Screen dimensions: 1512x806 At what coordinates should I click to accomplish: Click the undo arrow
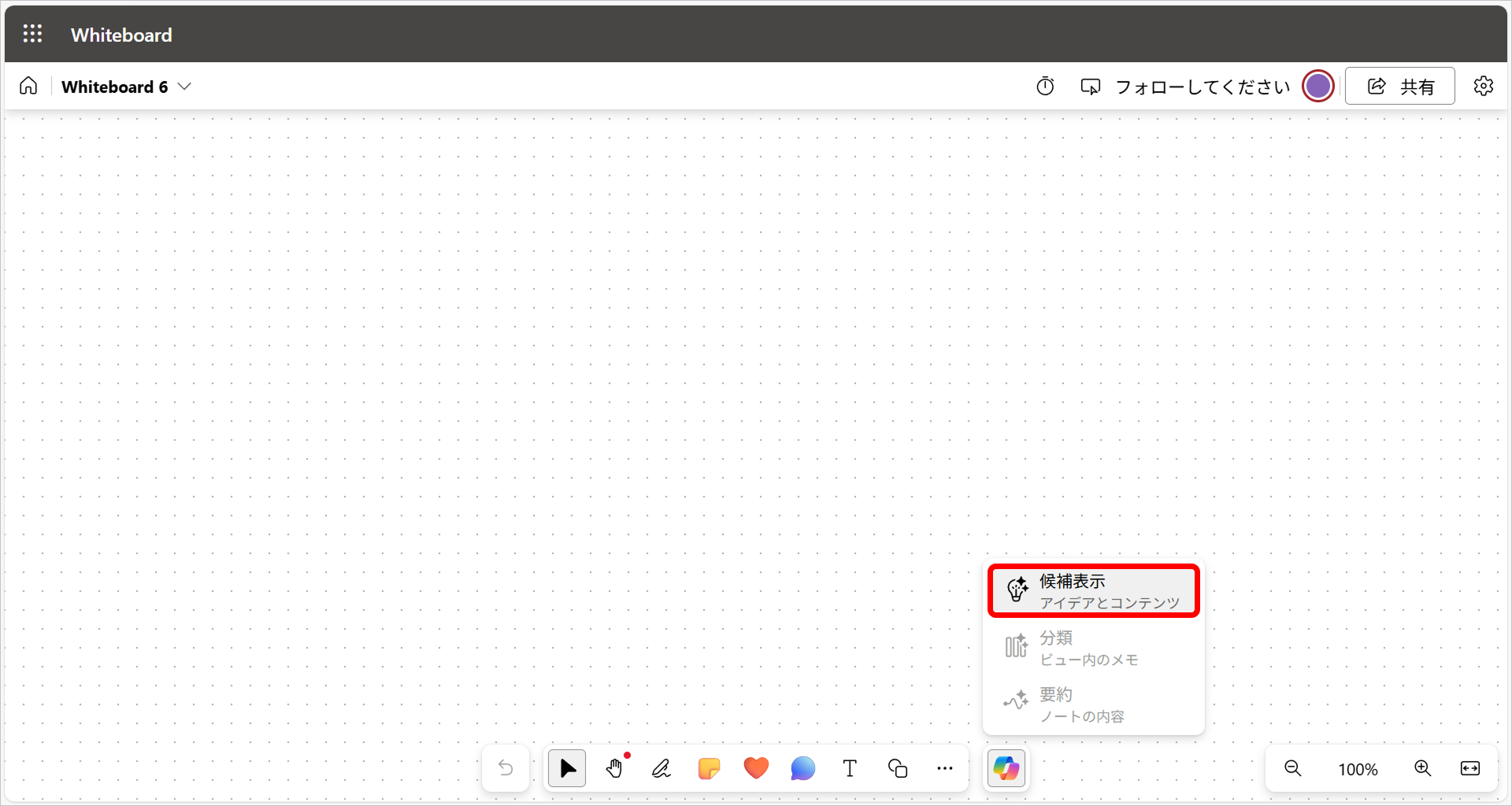pos(506,768)
